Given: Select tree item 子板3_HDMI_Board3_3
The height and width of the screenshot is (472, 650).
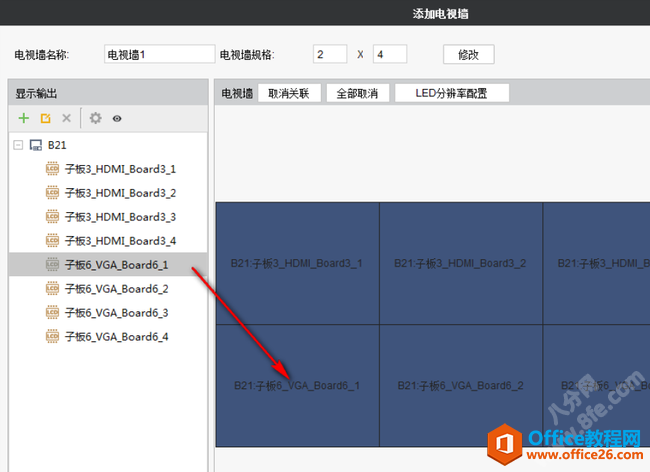Looking at the screenshot, I should pyautogui.click(x=108, y=217).
